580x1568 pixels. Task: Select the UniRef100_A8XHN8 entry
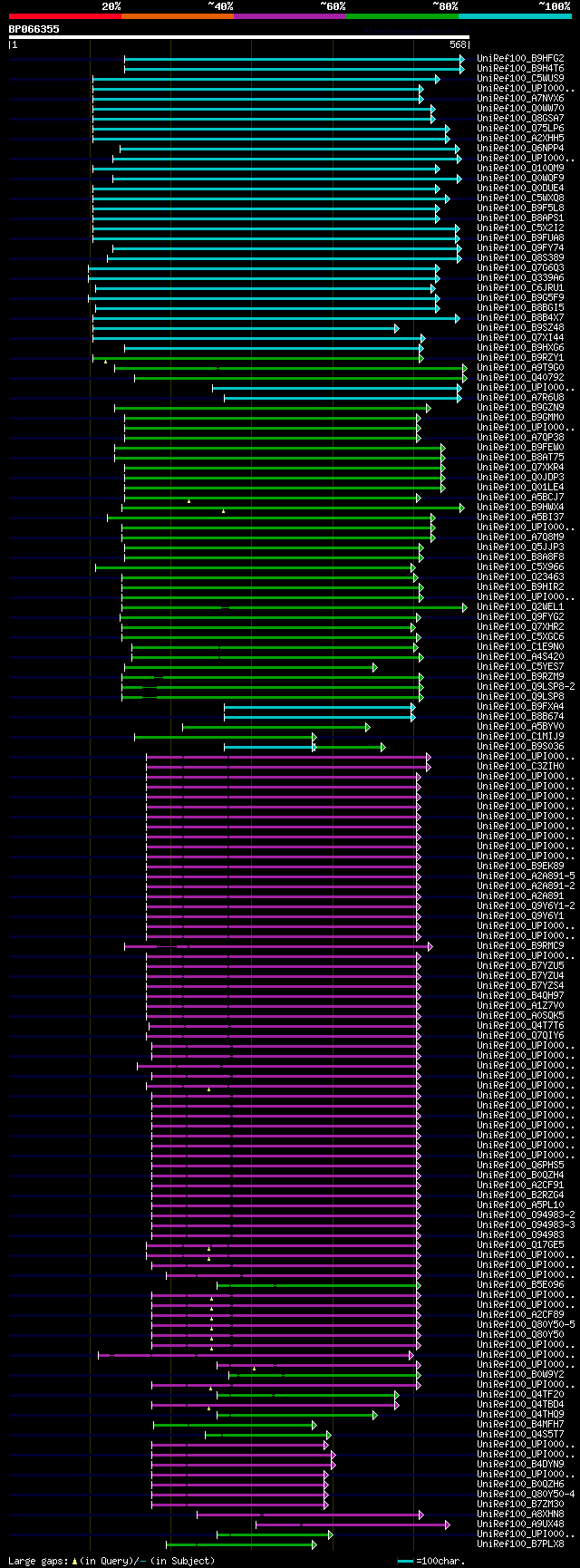[520, 1514]
